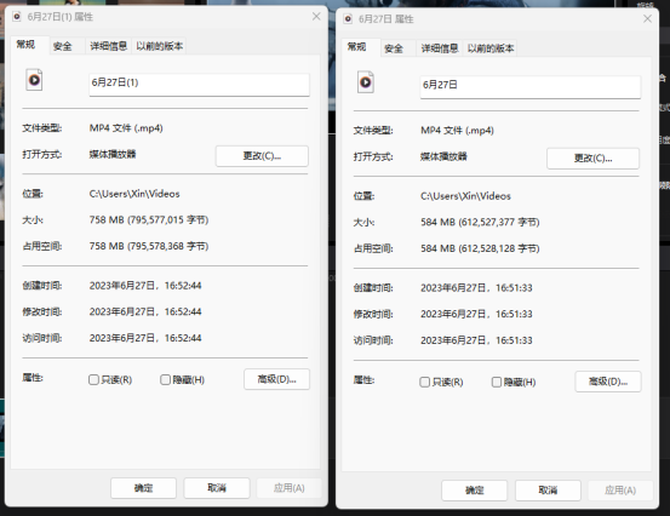
Task: Click title bar icon of 6月27日 属性 window
Action: 349,18
